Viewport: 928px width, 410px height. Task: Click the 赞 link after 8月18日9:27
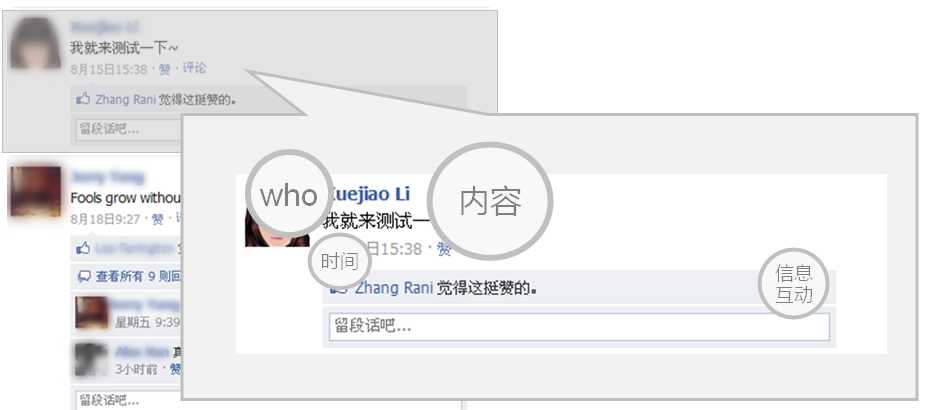coord(157,219)
